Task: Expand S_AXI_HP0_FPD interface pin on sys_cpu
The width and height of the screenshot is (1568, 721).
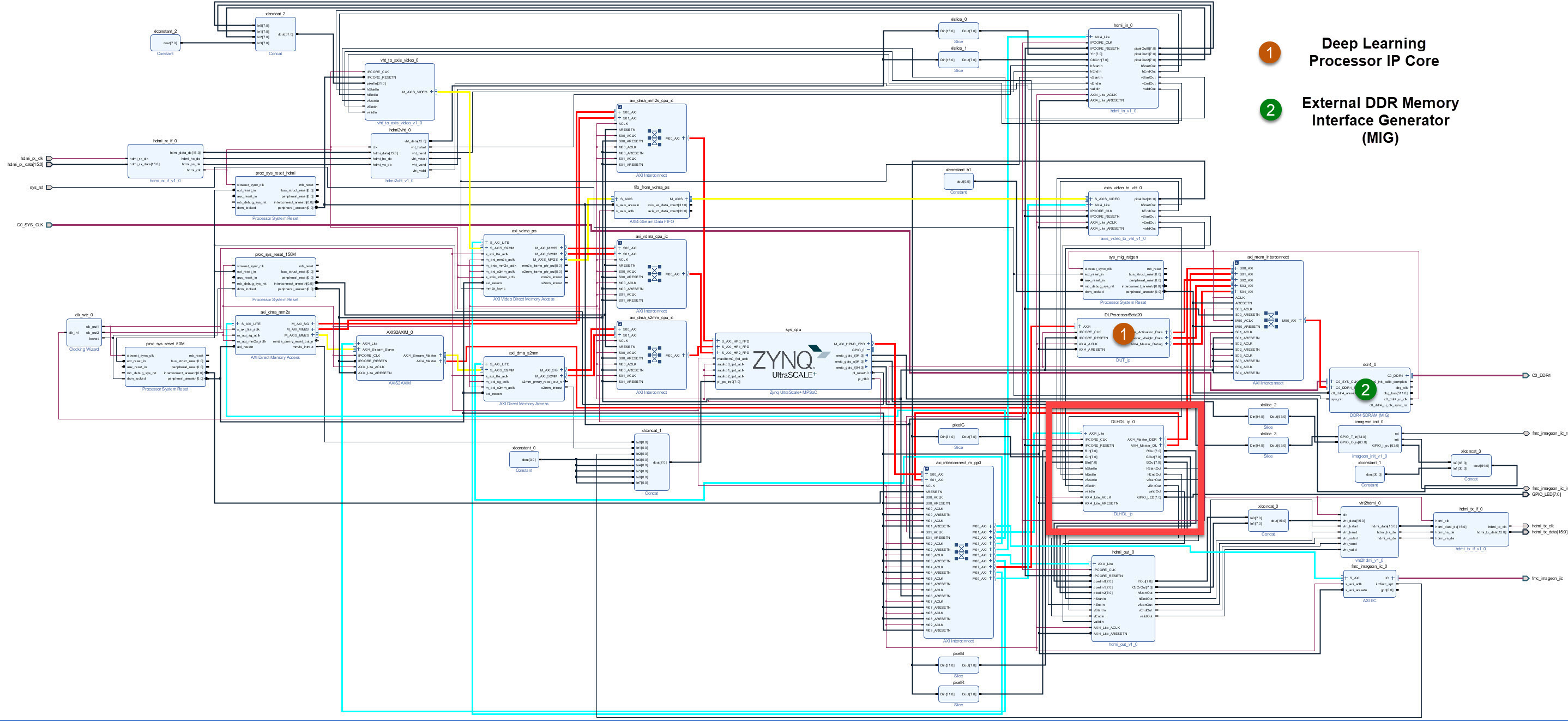Action: [x=718, y=341]
